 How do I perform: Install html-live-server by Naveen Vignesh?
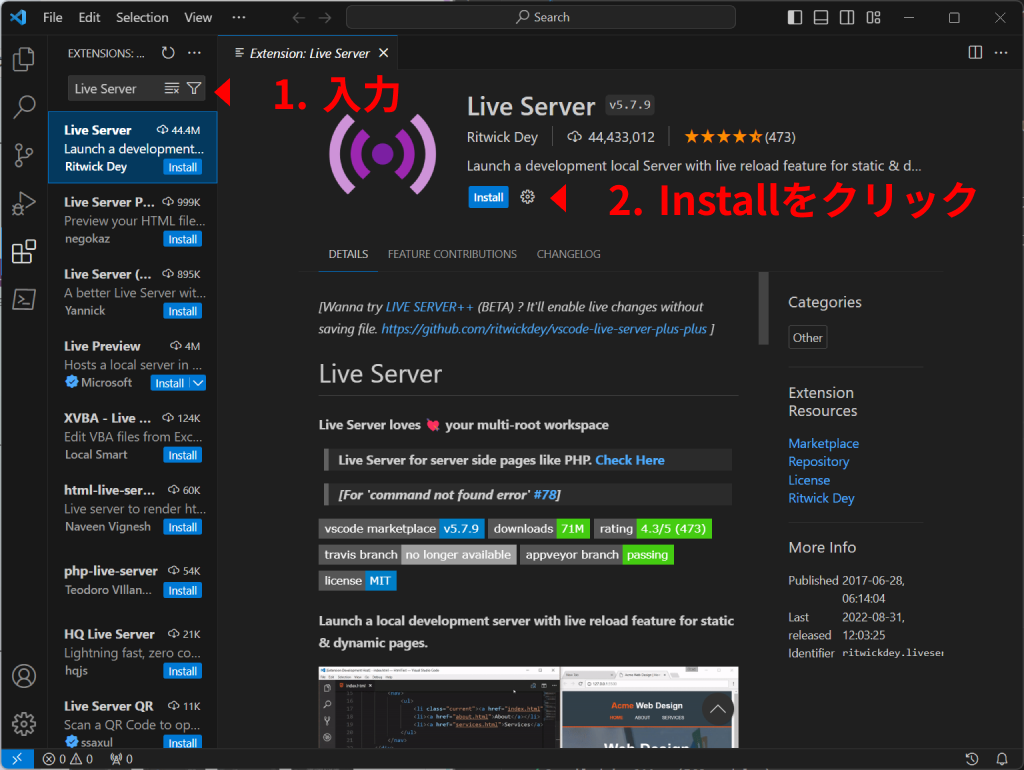pos(182,527)
